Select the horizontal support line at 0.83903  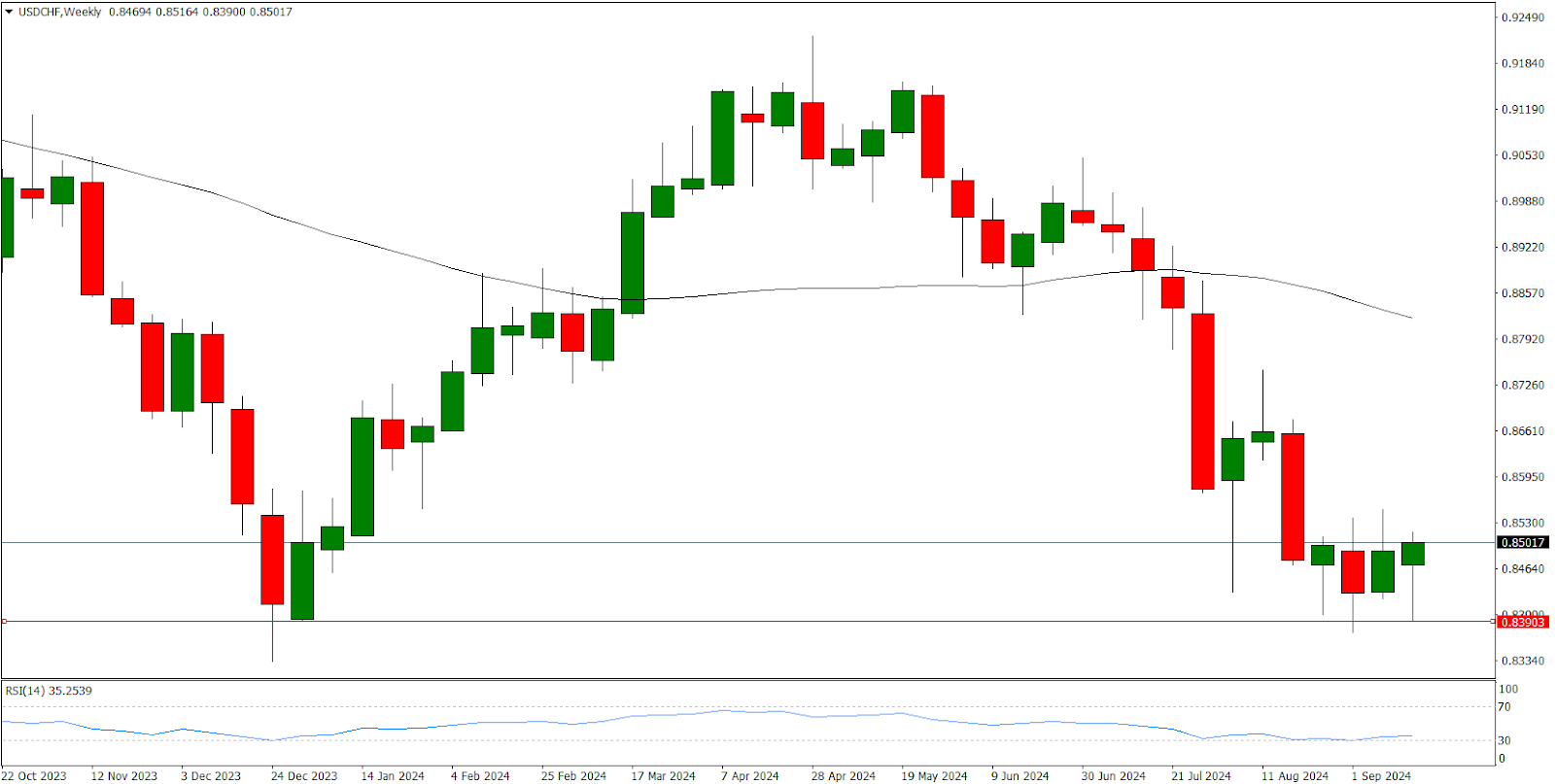coord(777,621)
